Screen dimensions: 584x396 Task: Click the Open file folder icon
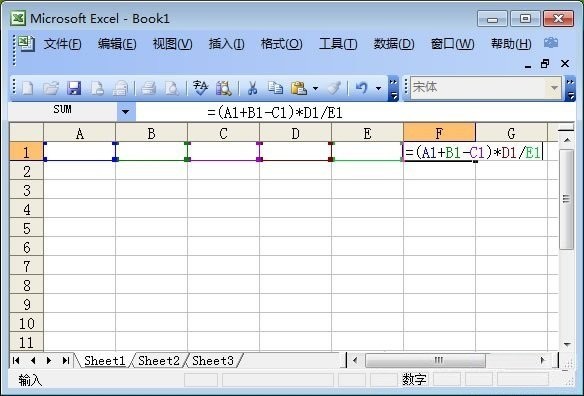pos(51,88)
